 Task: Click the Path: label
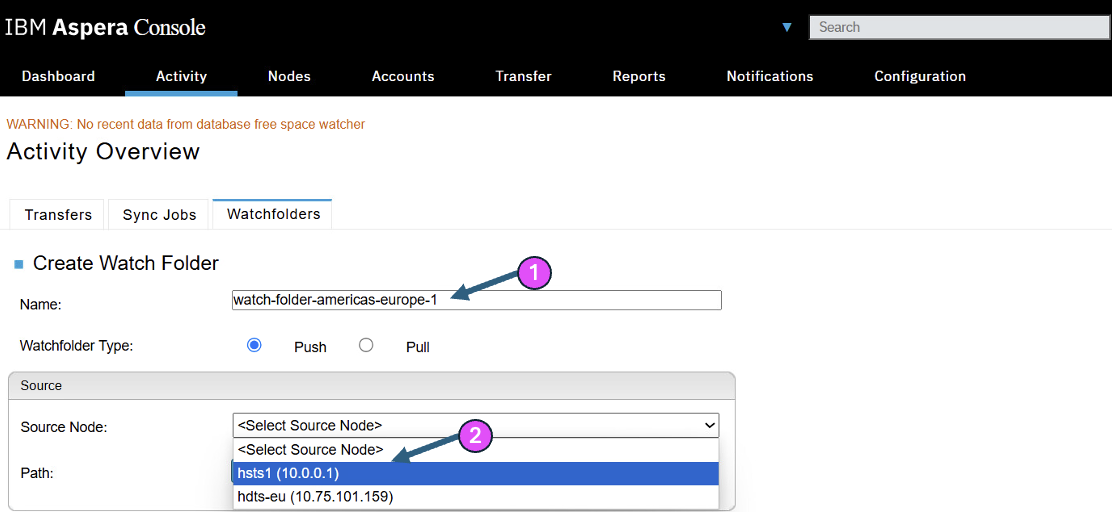(x=38, y=473)
